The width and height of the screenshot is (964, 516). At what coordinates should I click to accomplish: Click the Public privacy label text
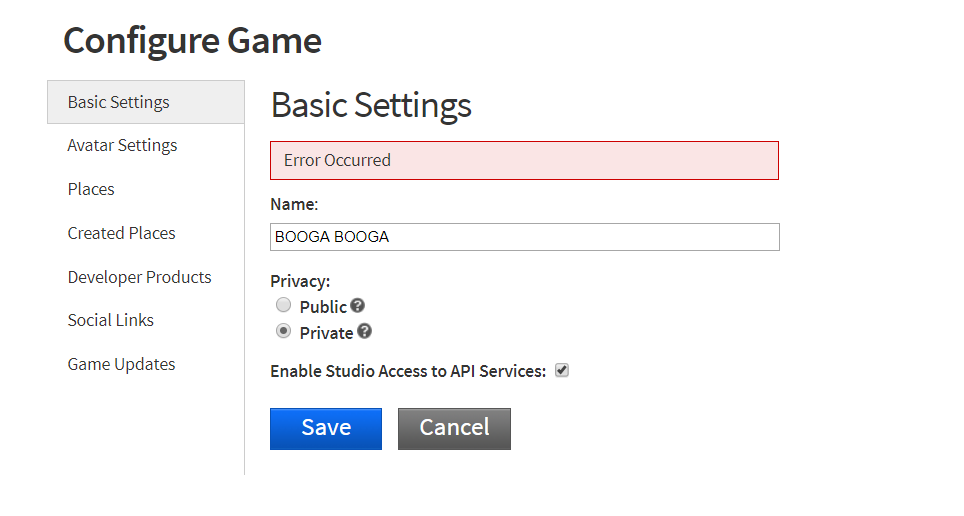click(323, 307)
